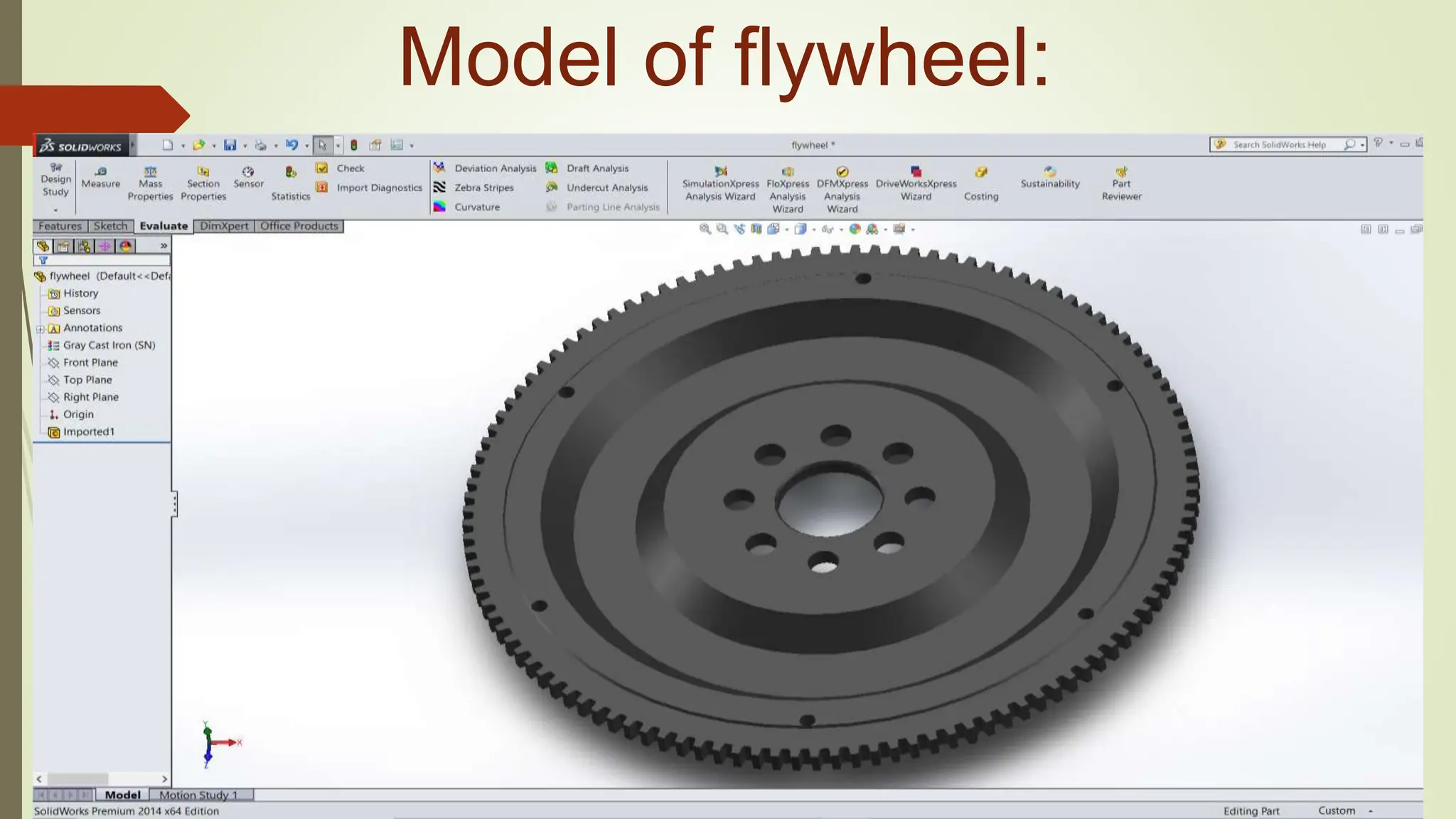Image resolution: width=1456 pixels, height=819 pixels.
Task: Expand the Open file dropdown arrow
Action: click(x=214, y=146)
